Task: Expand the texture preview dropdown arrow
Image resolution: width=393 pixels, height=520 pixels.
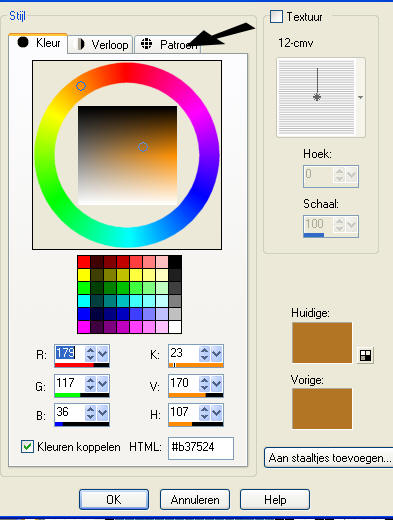Action: (x=360, y=98)
